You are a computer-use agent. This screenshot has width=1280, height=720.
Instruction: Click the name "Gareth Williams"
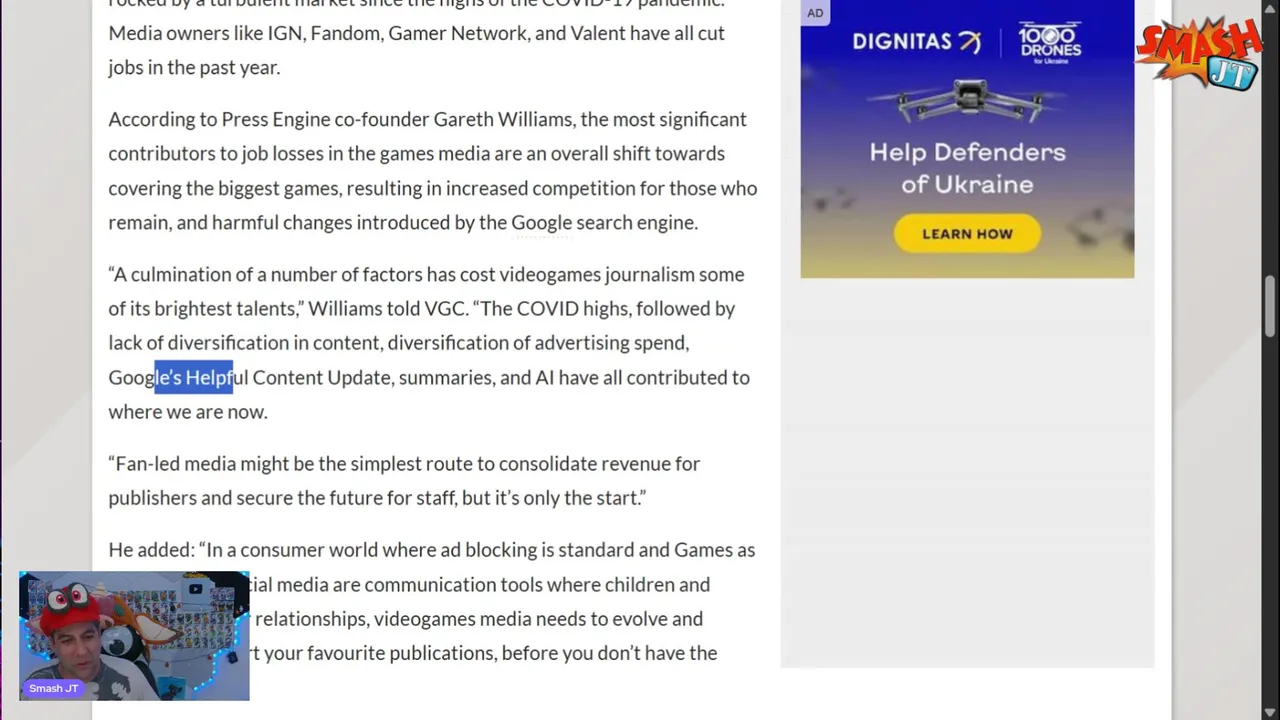503,119
